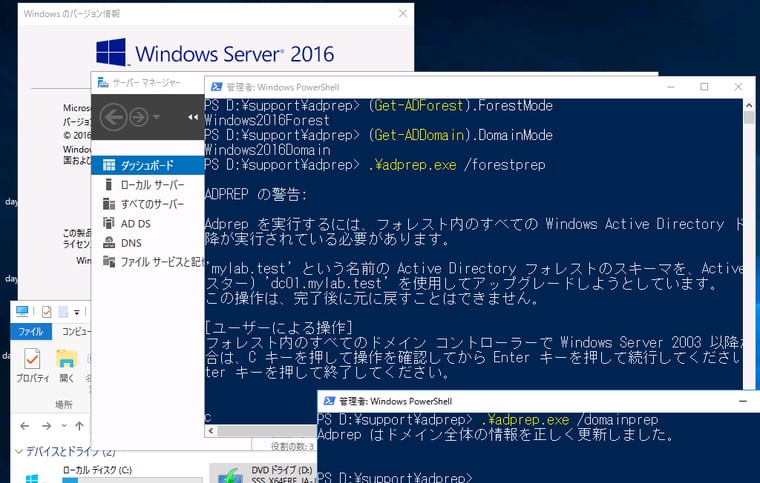Click the ADPREP の警告 heading text
This screenshot has width=760, height=483.
point(255,194)
